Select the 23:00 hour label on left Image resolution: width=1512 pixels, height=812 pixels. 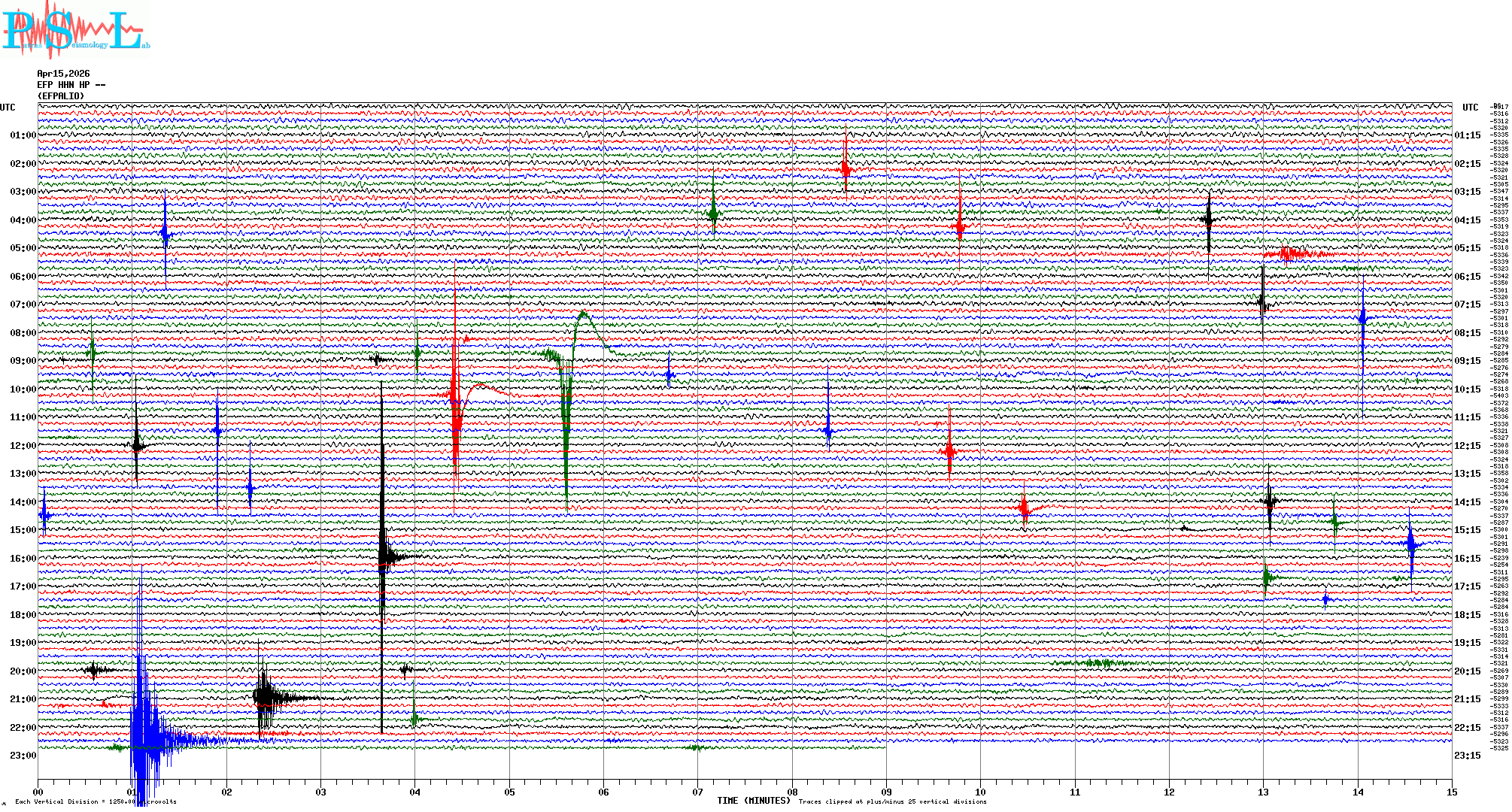pyautogui.click(x=23, y=756)
